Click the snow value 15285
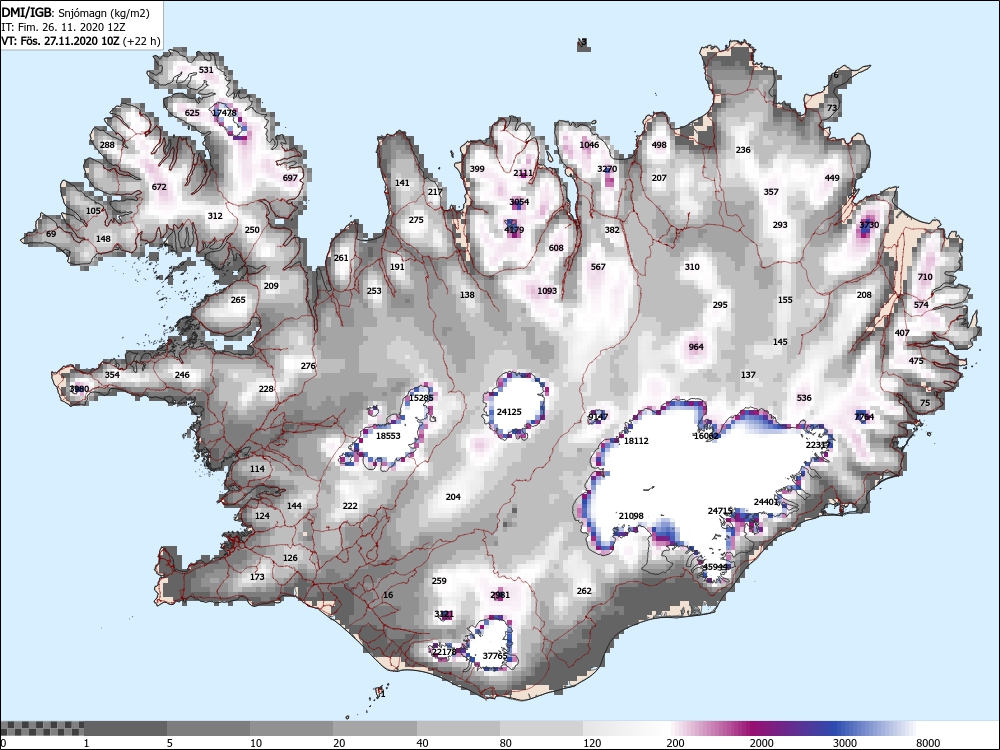The width and height of the screenshot is (1000, 750). [421, 398]
